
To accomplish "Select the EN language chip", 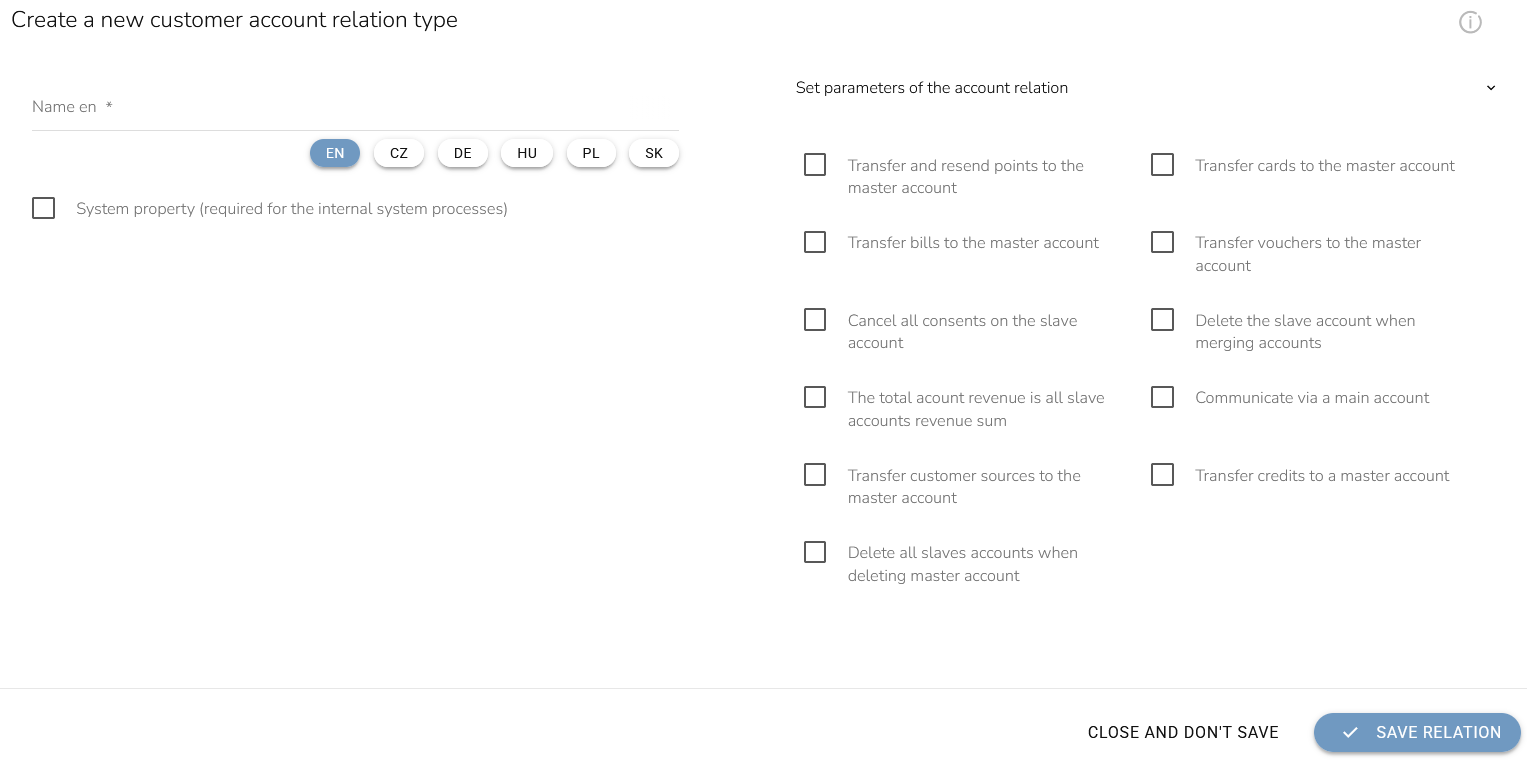I will pos(335,153).
